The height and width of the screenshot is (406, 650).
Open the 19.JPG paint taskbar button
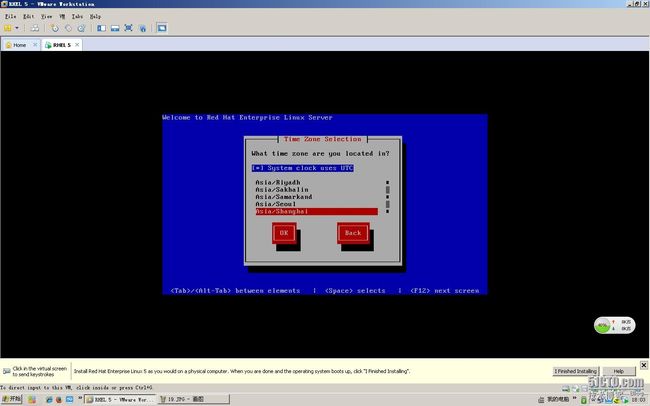point(193,399)
